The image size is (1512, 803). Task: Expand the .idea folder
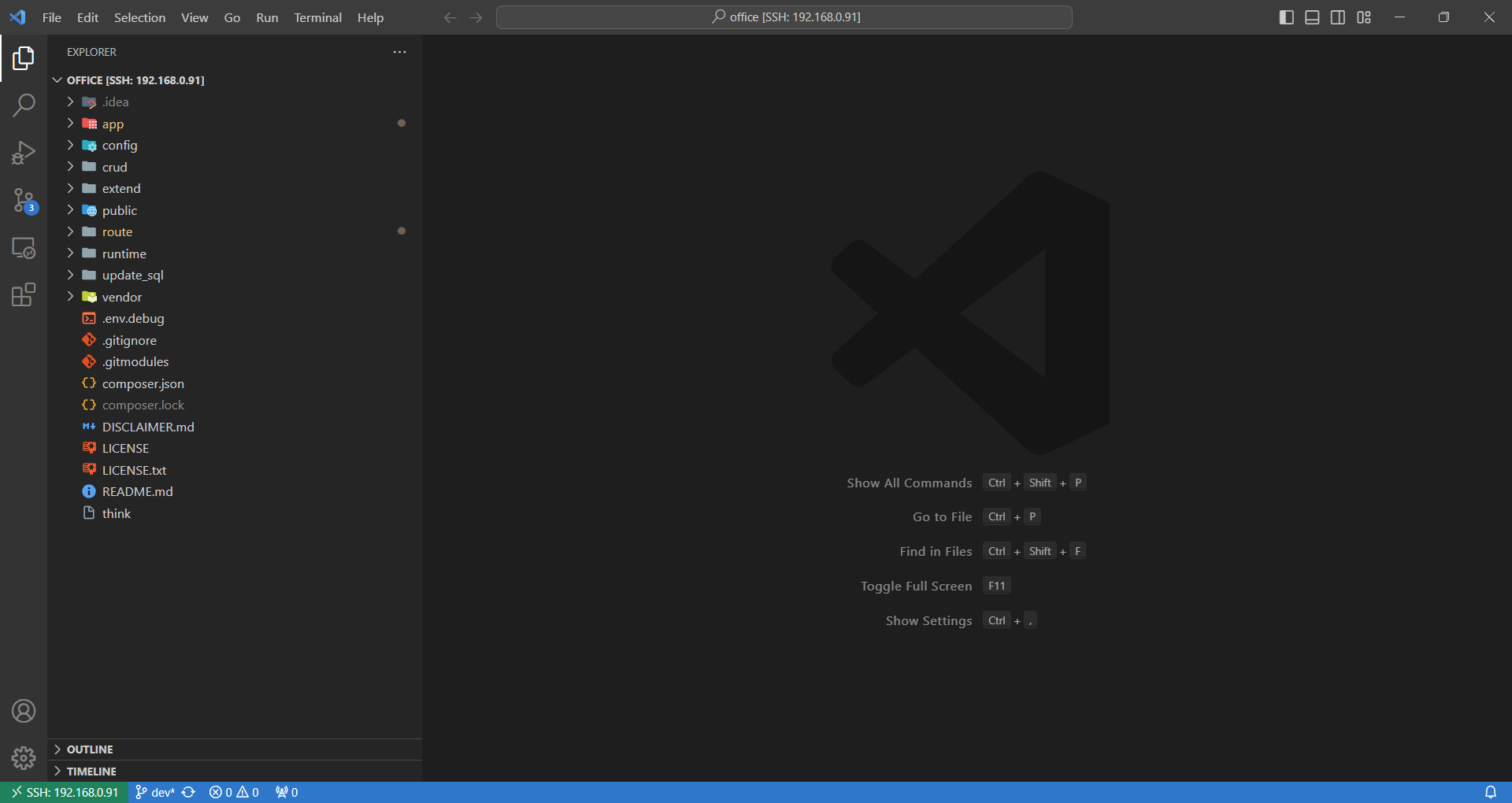(235, 102)
